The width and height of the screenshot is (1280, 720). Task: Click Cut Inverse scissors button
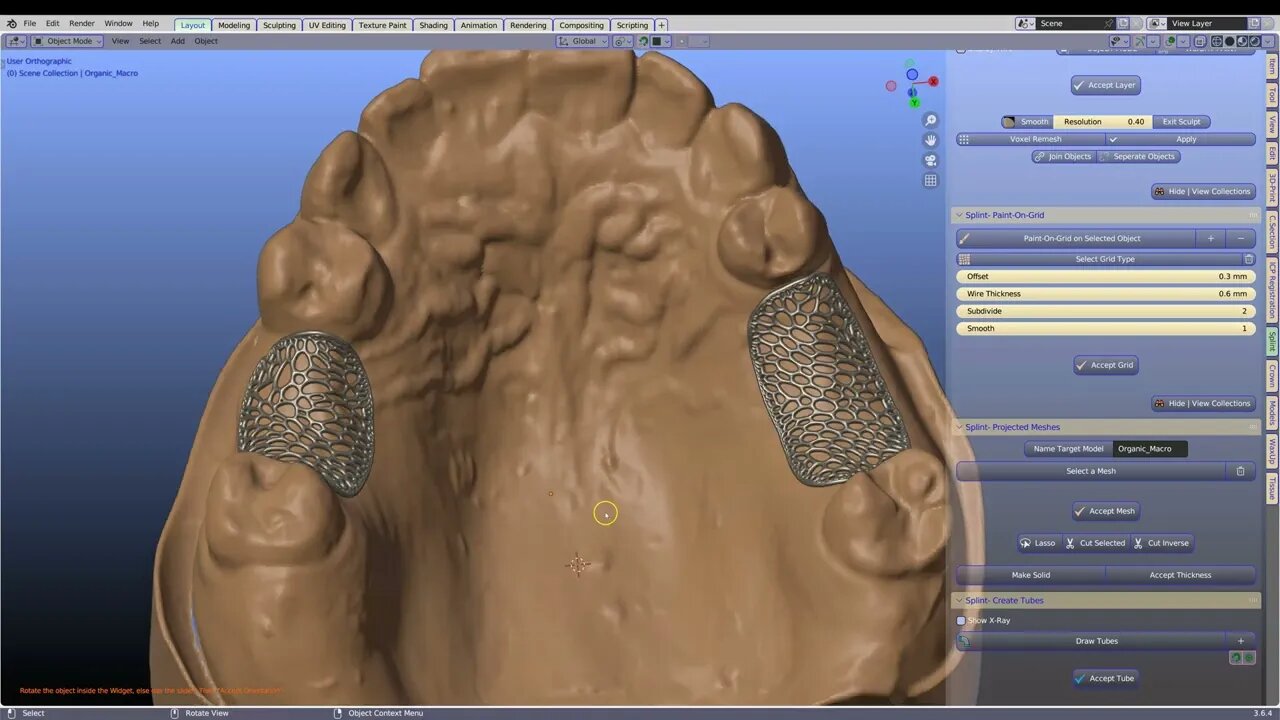[x=1161, y=543]
